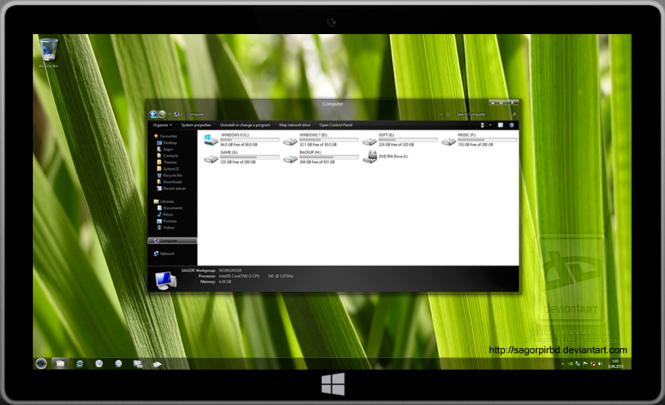Open the Videos library
The height and width of the screenshot is (405, 665).
pos(166,228)
